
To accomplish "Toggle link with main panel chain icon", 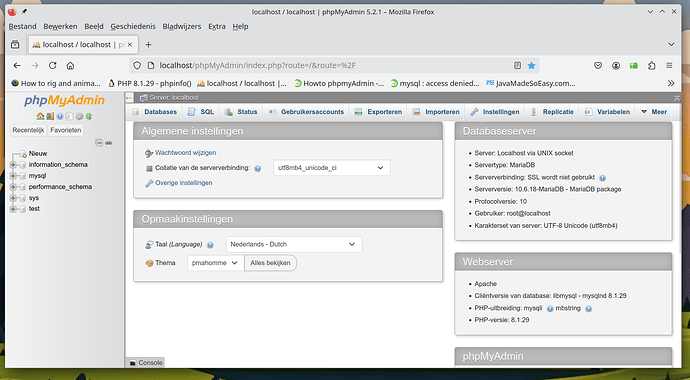I will [x=108, y=143].
